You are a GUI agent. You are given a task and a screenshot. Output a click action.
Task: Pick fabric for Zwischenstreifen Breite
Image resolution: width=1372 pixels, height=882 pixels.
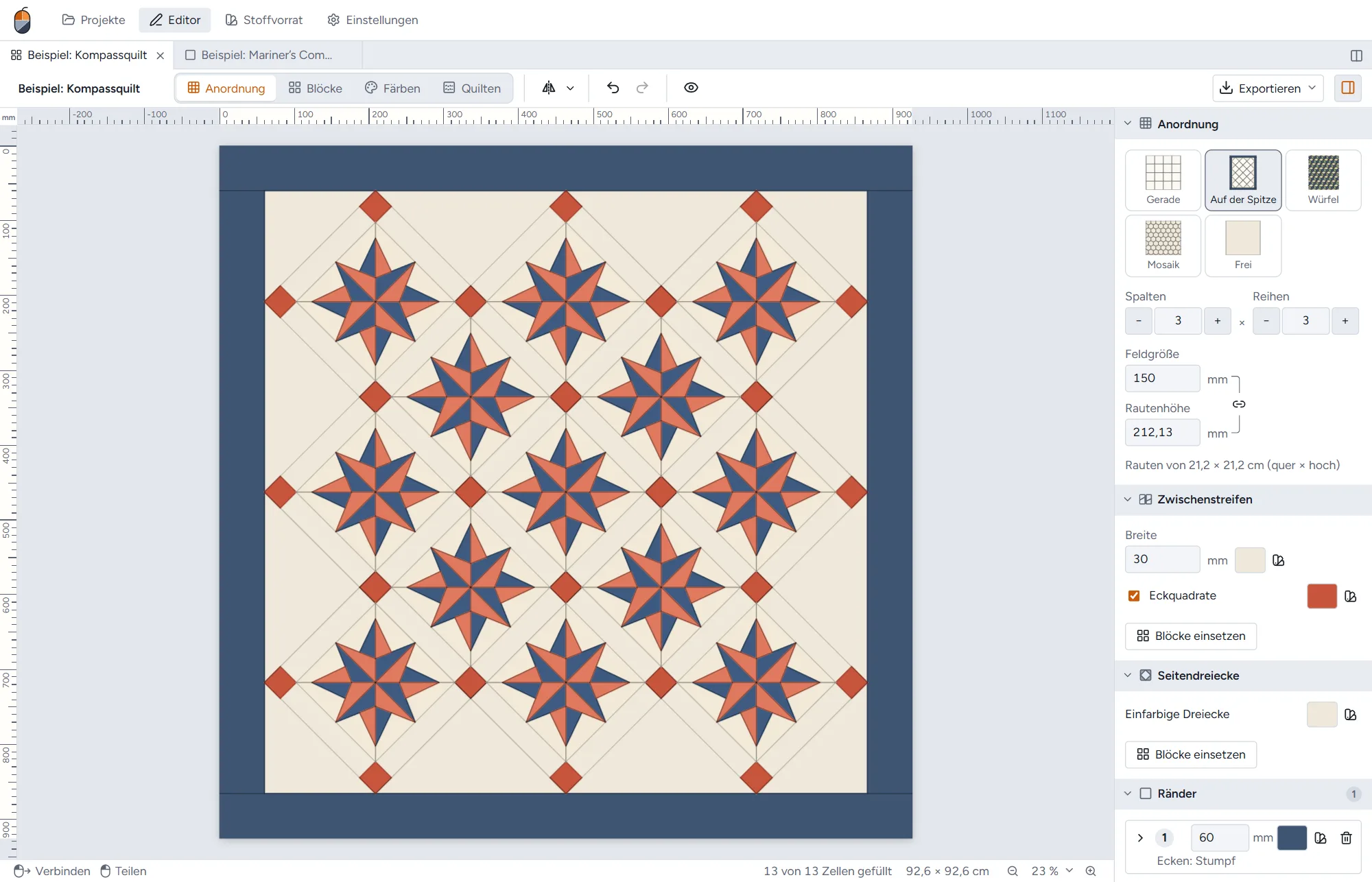(x=1279, y=560)
